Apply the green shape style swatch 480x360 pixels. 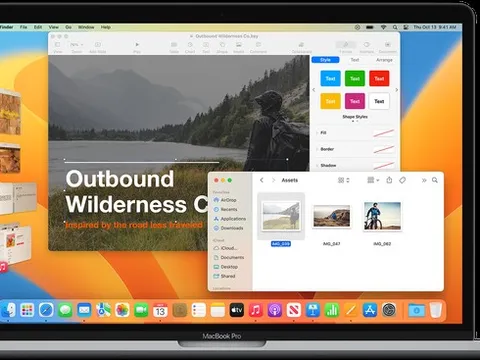[355, 79]
